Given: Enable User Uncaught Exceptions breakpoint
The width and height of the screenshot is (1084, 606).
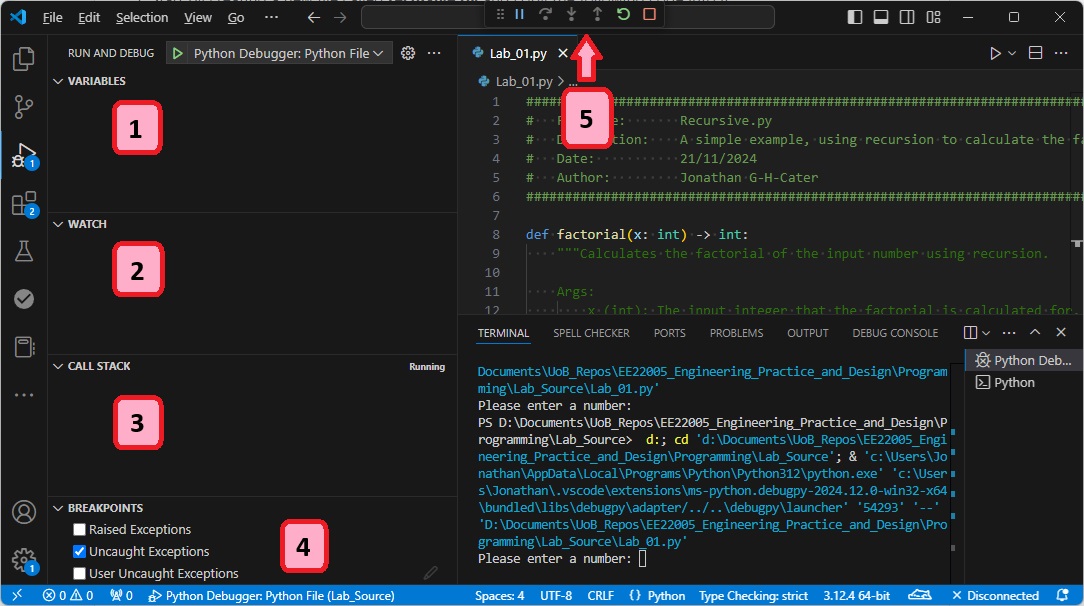Looking at the screenshot, I should tap(80, 574).
